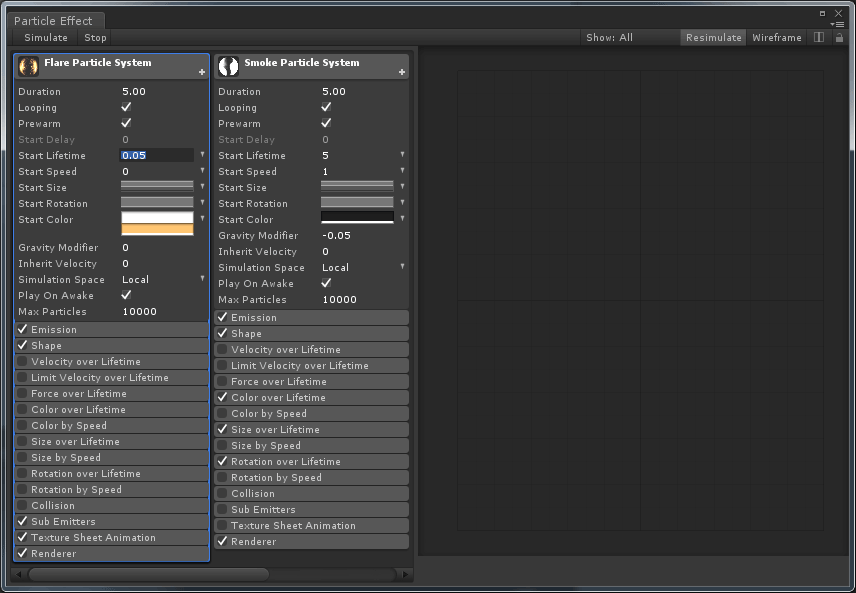
Task: Toggle the split view layout icon
Action: click(819, 37)
